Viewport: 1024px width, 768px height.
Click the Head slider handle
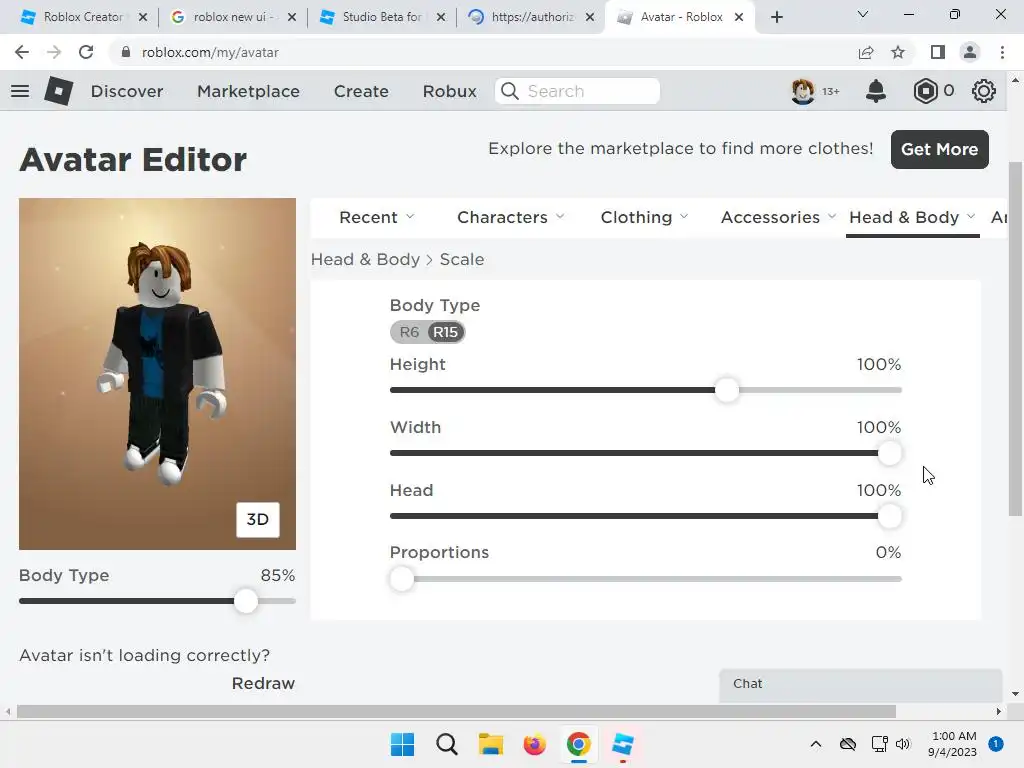pyautogui.click(x=889, y=516)
